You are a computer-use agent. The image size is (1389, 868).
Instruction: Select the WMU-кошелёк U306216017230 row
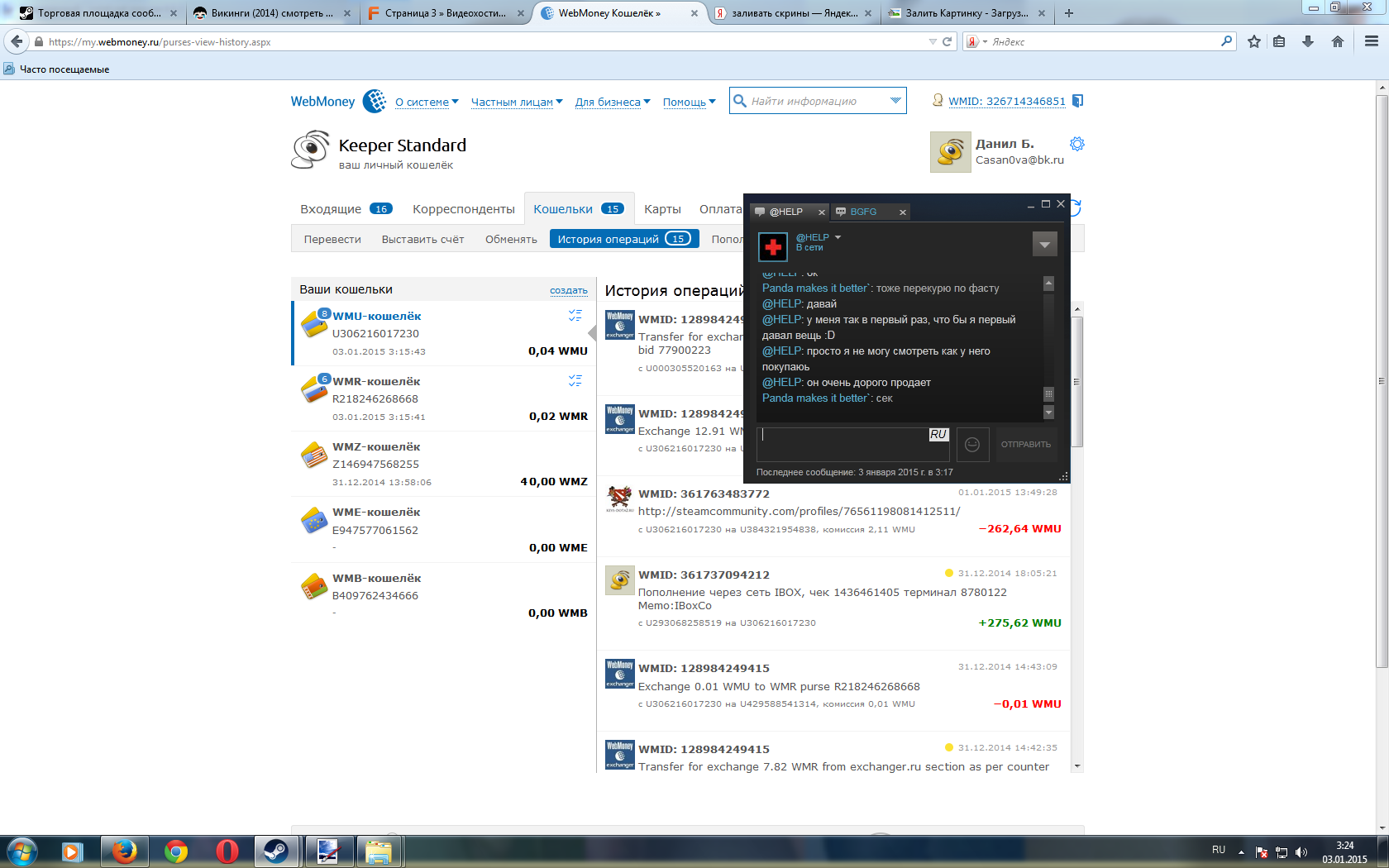click(444, 333)
